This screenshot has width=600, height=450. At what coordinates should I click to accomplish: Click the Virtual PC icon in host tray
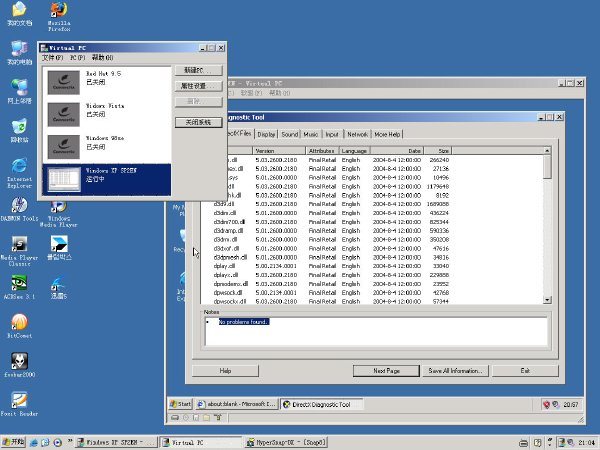[x=561, y=443]
